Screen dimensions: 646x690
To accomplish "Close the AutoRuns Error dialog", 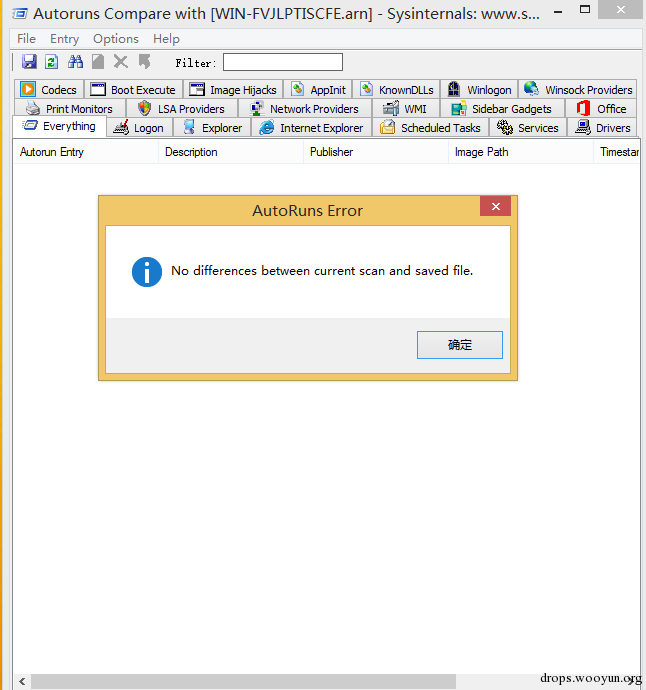I will (x=496, y=206).
